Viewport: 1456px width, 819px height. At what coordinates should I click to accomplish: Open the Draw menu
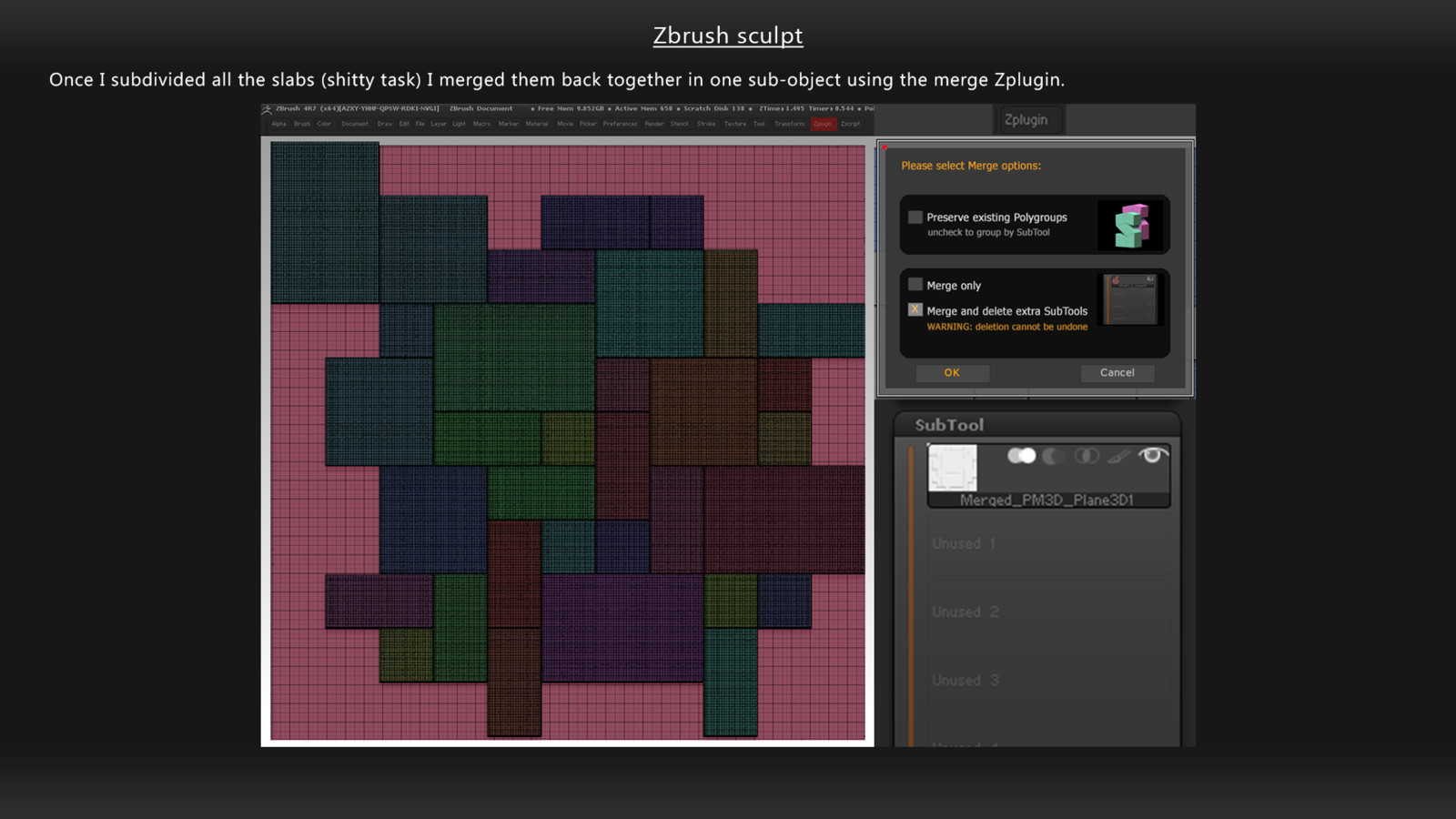[x=385, y=124]
